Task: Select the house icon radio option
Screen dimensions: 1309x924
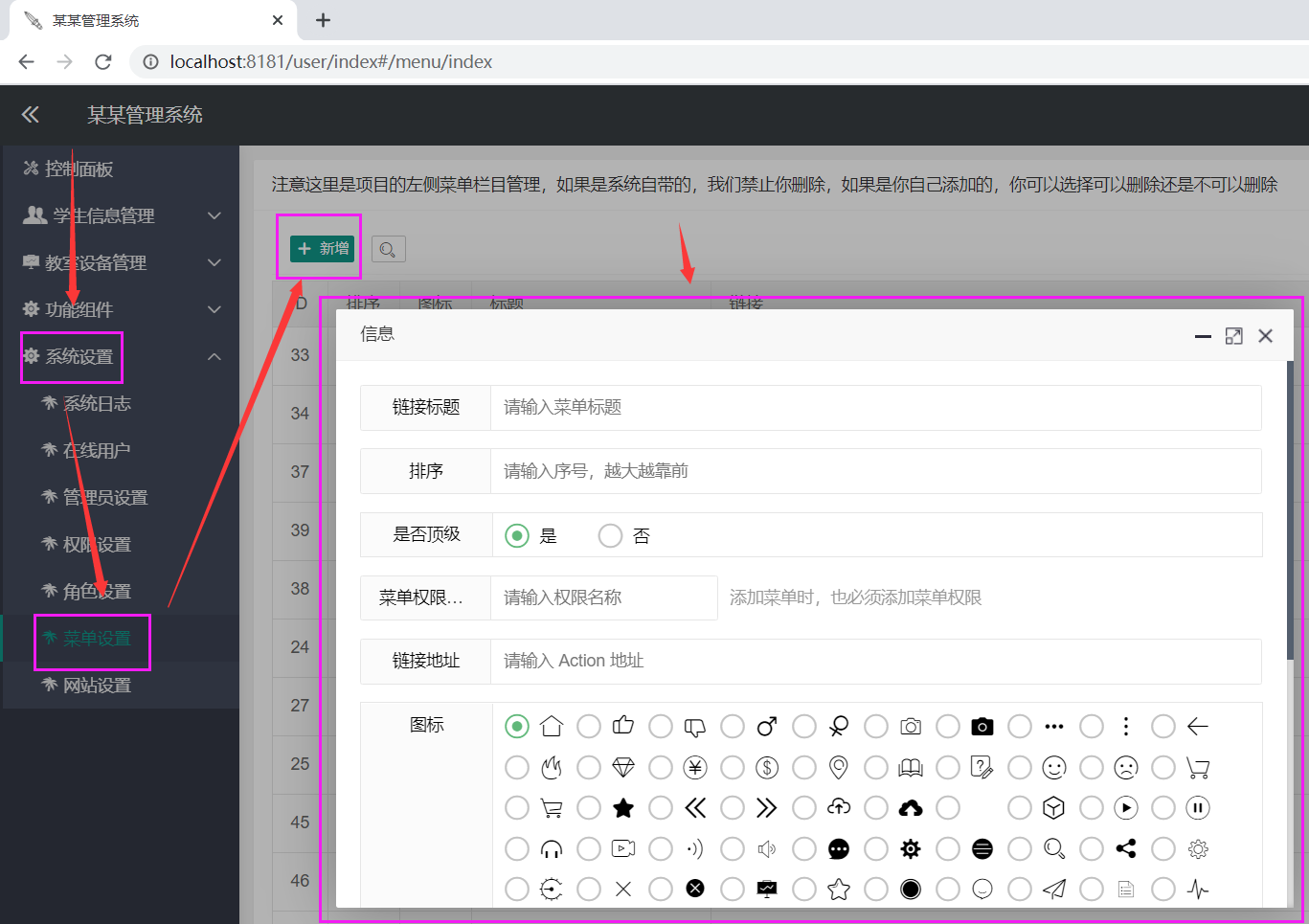Action: tap(517, 726)
